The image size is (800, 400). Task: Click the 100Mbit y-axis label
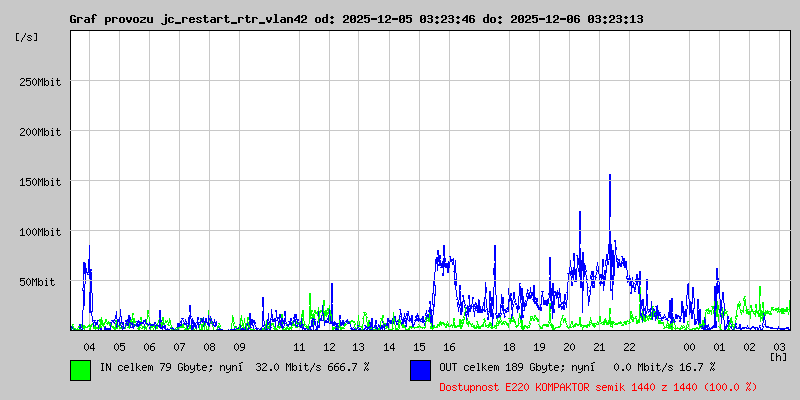40,232
